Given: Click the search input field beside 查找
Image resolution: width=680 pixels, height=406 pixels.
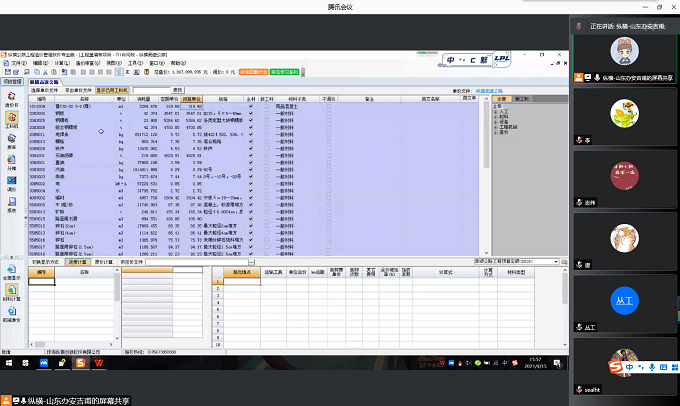Looking at the screenshot, I should [x=152, y=90].
